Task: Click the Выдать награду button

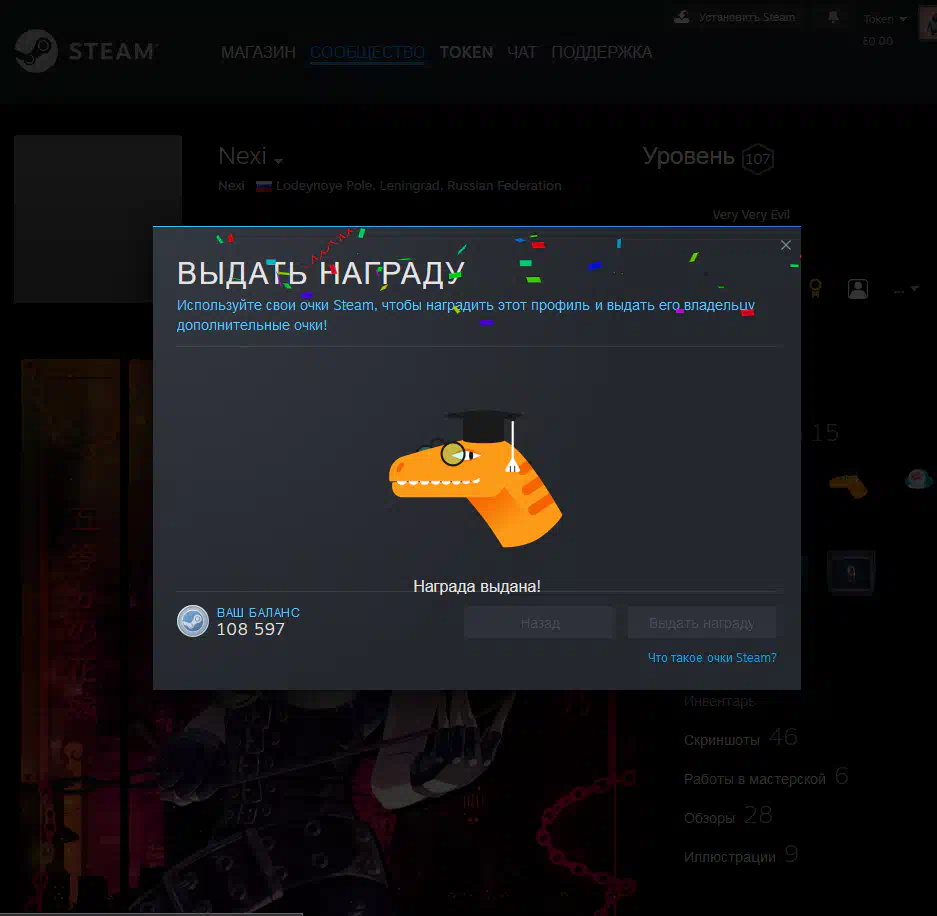Action: 702,623
